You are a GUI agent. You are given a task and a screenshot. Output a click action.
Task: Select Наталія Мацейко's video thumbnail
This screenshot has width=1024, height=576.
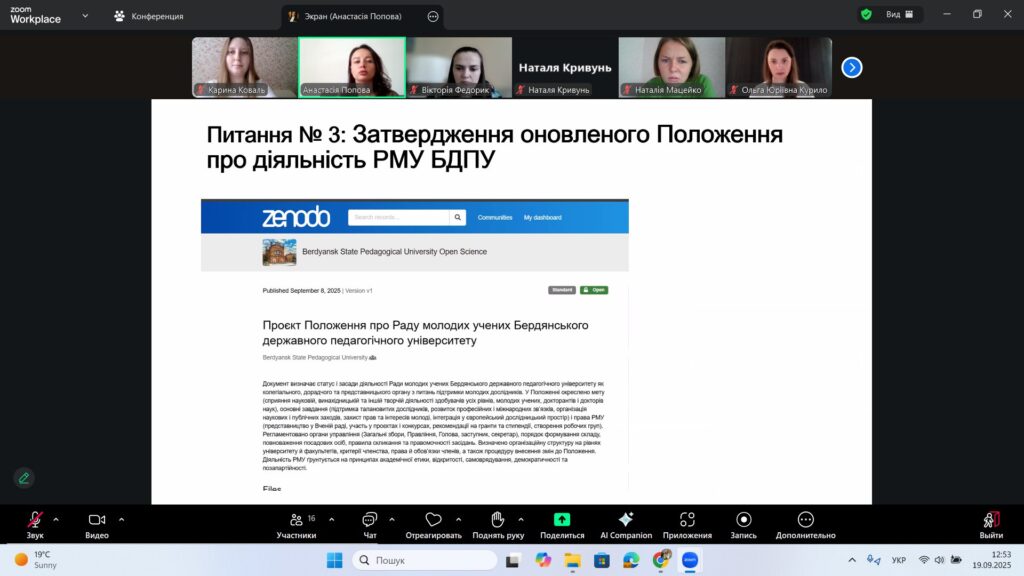(671, 67)
